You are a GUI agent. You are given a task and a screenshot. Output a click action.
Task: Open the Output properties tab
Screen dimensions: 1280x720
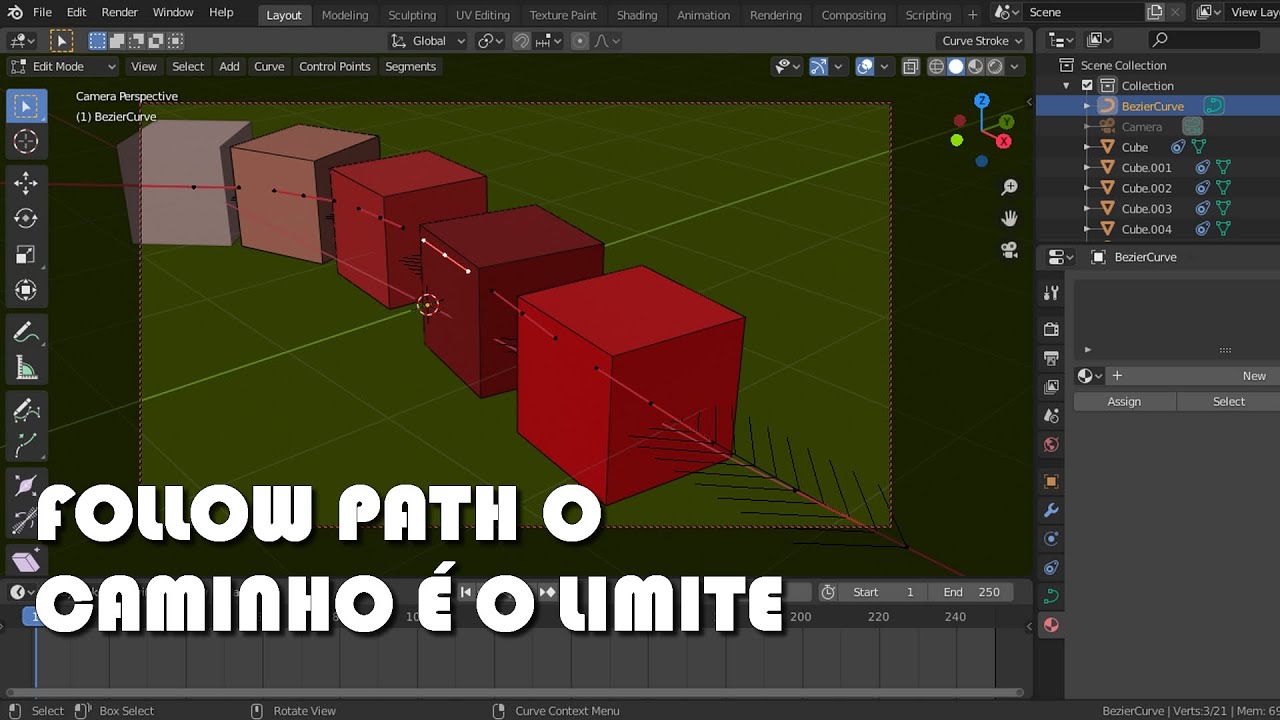[x=1051, y=358]
